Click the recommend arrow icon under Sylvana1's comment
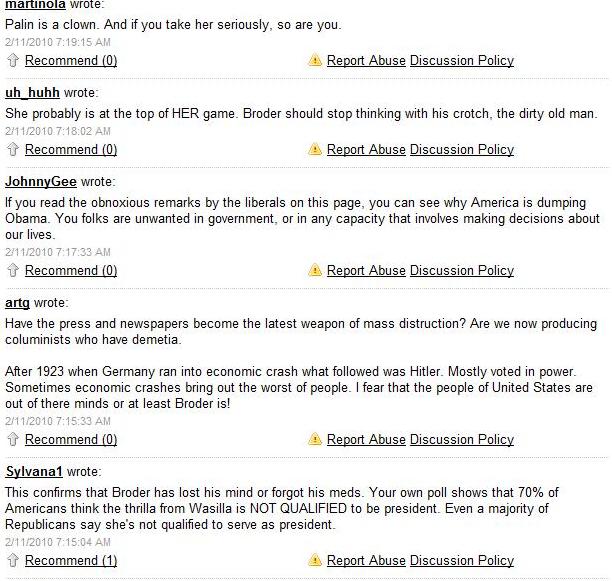The height and width of the screenshot is (581, 612). 13,560
